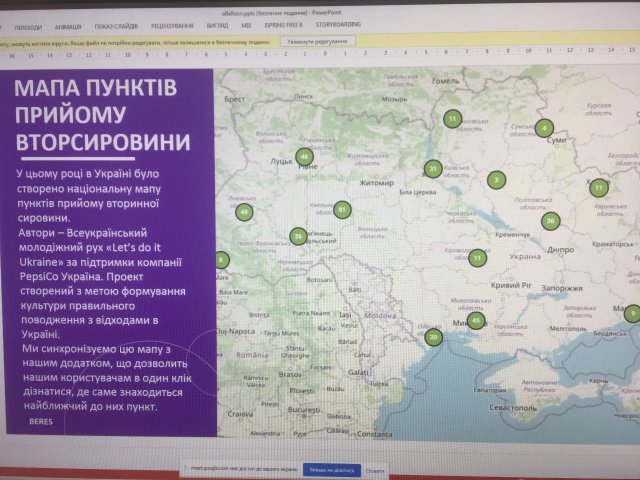Select the cluster marker 36 near Дніпро
This screenshot has width=640, height=480.
(x=550, y=221)
